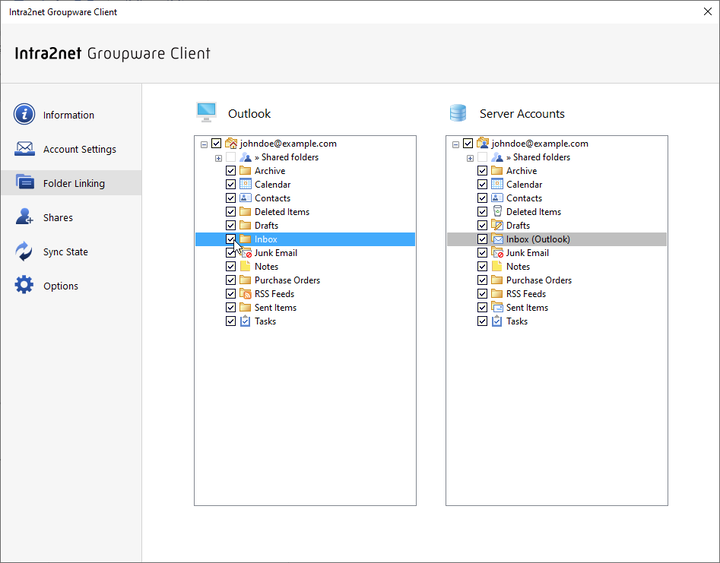
Task: Click the server Calendar icon
Action: point(497,184)
